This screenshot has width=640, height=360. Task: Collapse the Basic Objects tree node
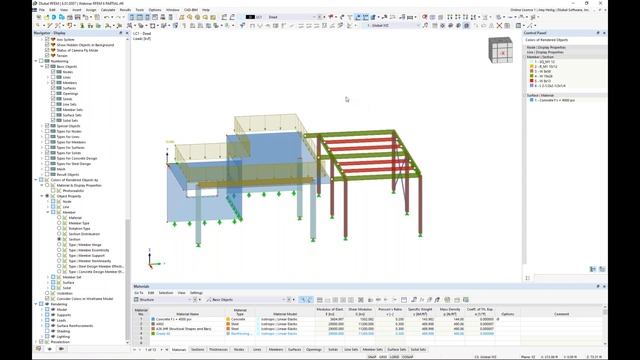(x=42, y=67)
